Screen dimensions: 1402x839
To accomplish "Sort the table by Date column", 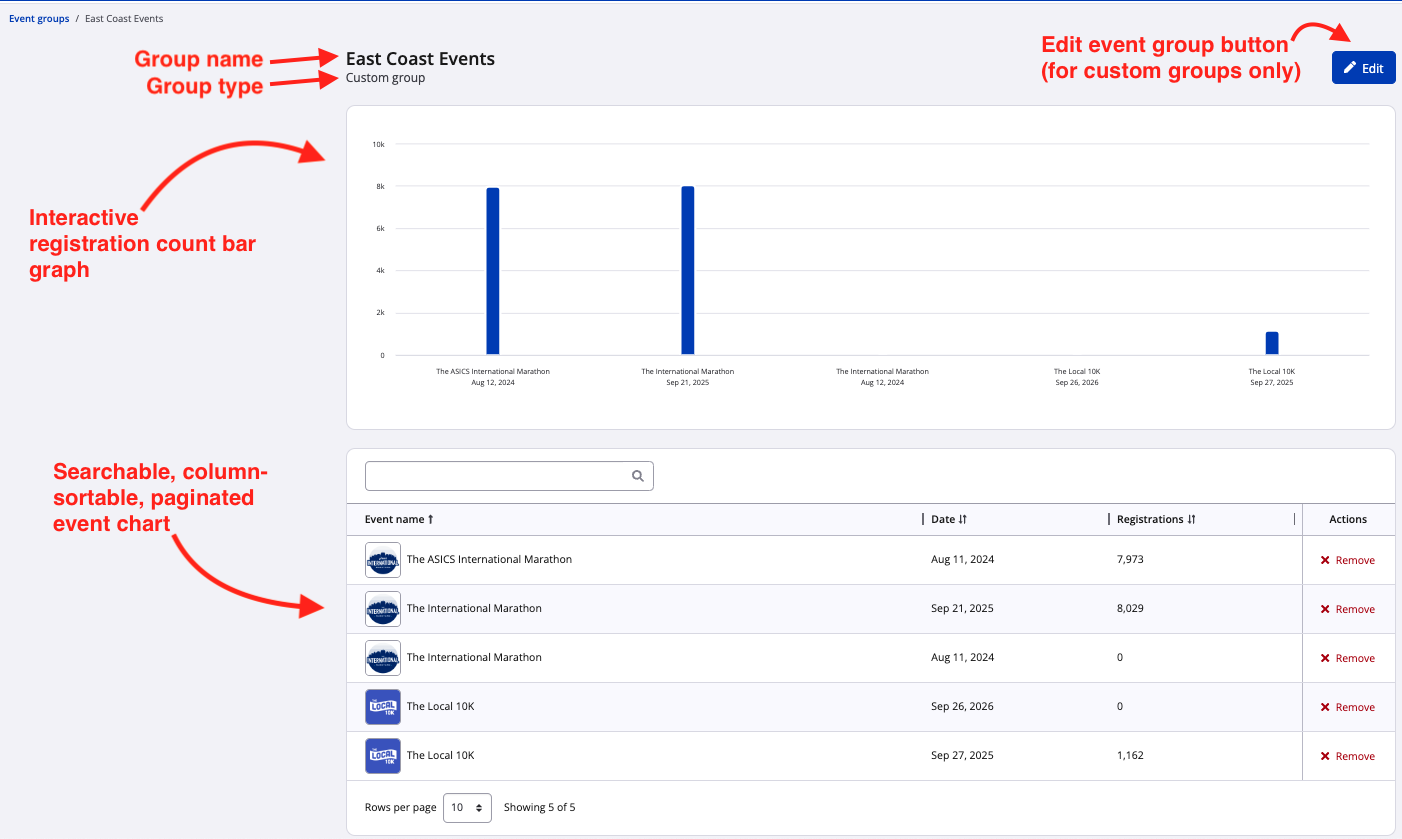I will pyautogui.click(x=948, y=519).
